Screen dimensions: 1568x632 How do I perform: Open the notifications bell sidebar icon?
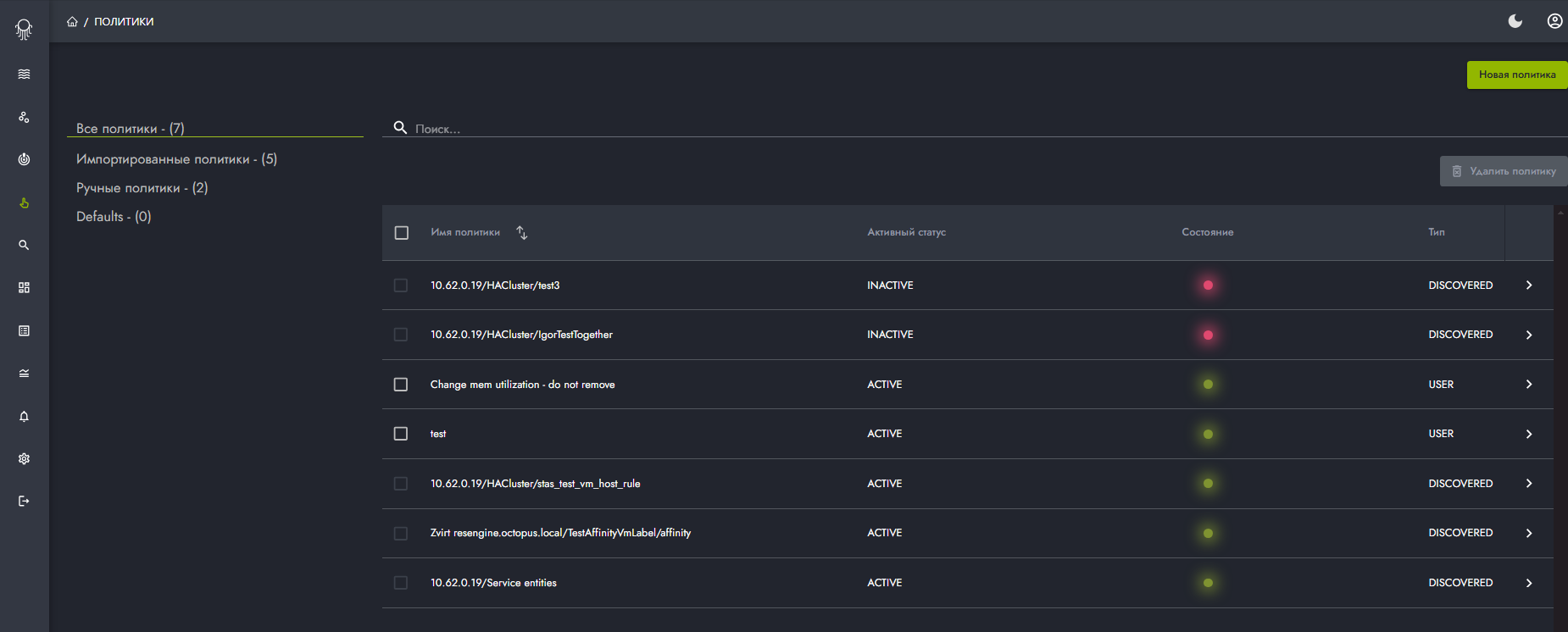(x=24, y=416)
